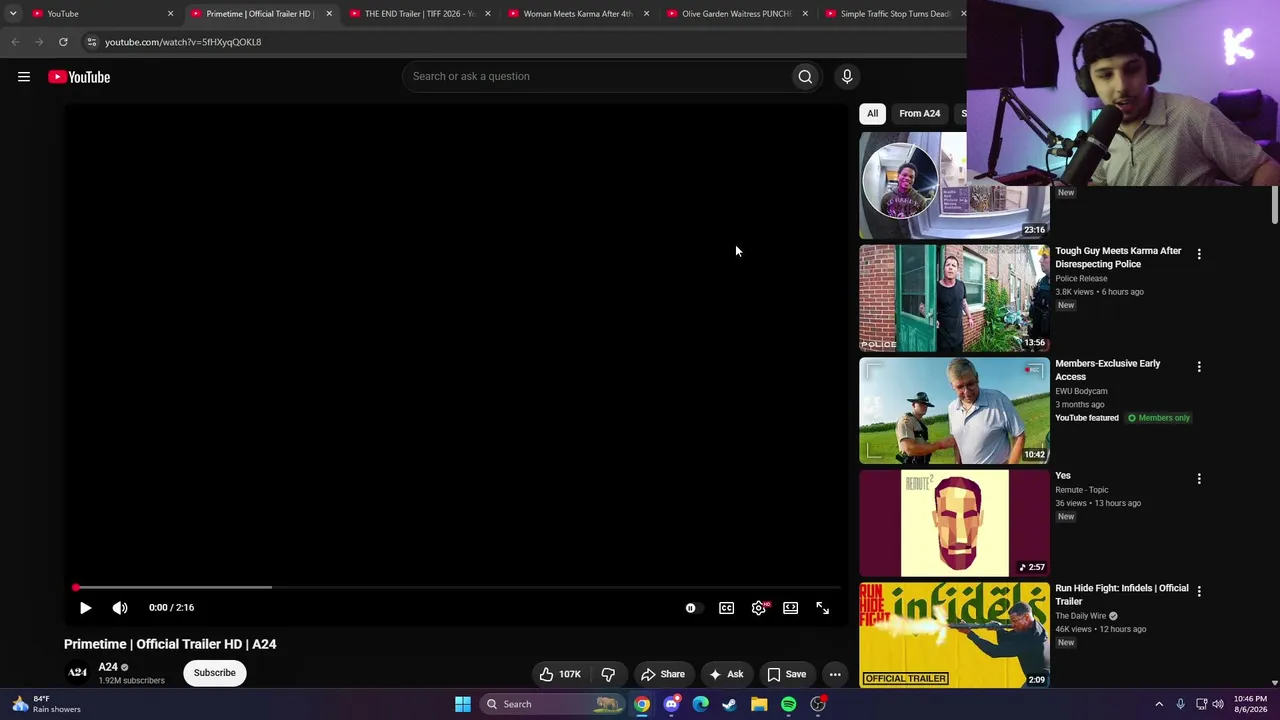Close the Primetime Official Trailer tab

[x=329, y=14]
